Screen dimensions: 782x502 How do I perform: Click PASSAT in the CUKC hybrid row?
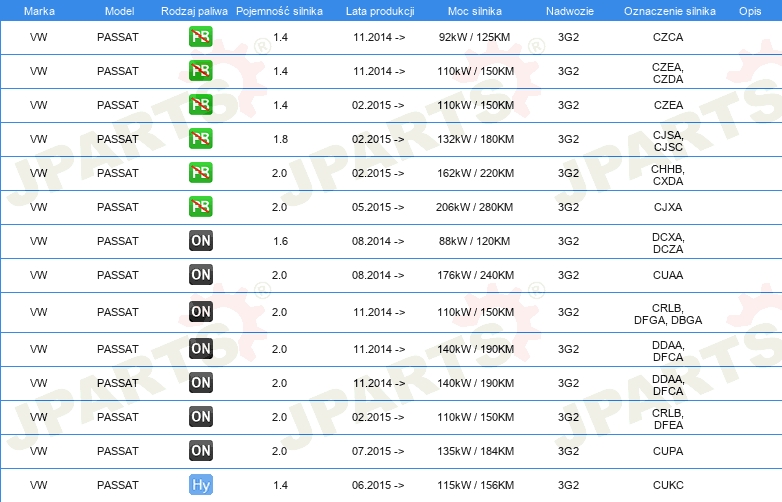[x=118, y=485]
